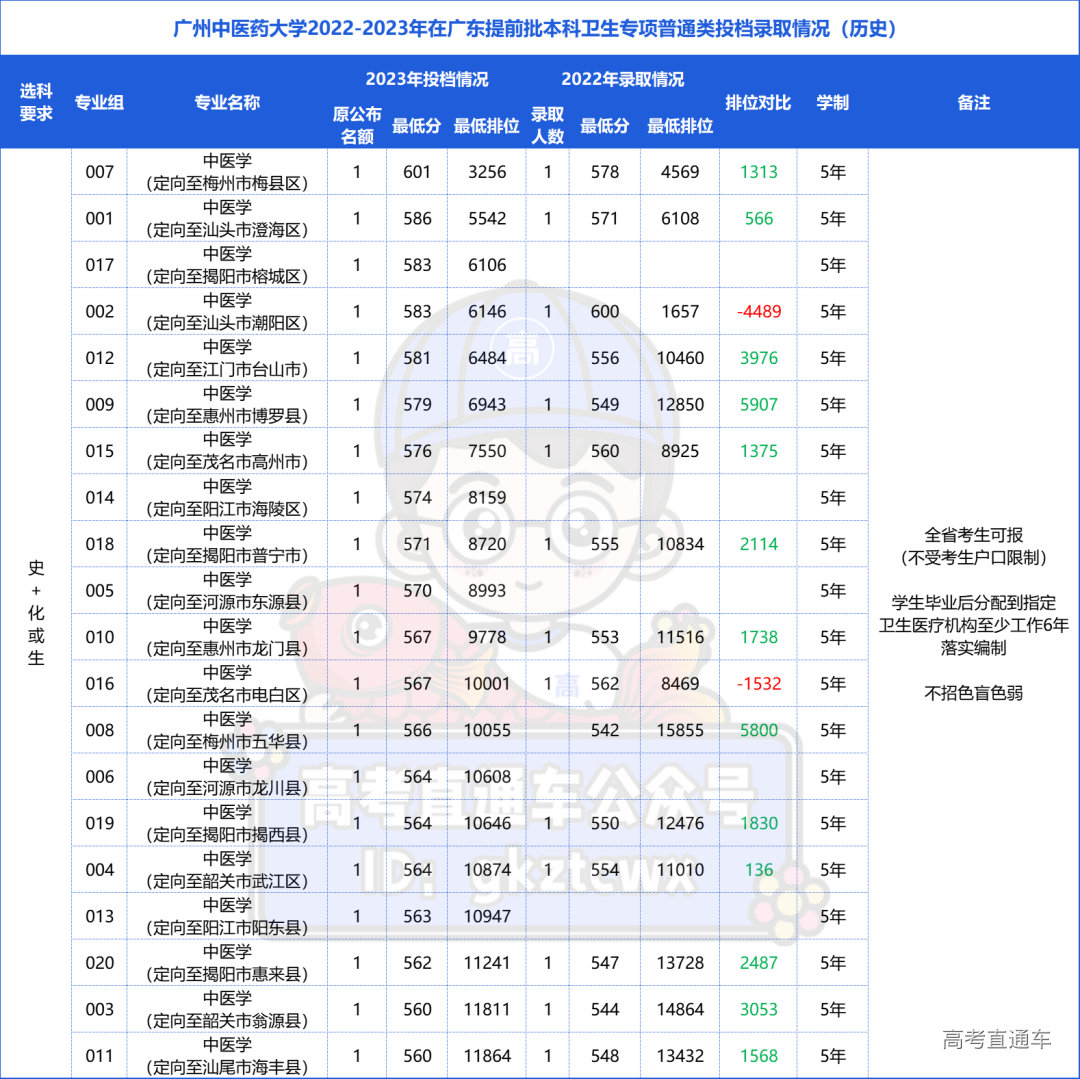Click the note 全省考生可报
Image resolution: width=1080 pixels, height=1079 pixels.
tap(972, 534)
